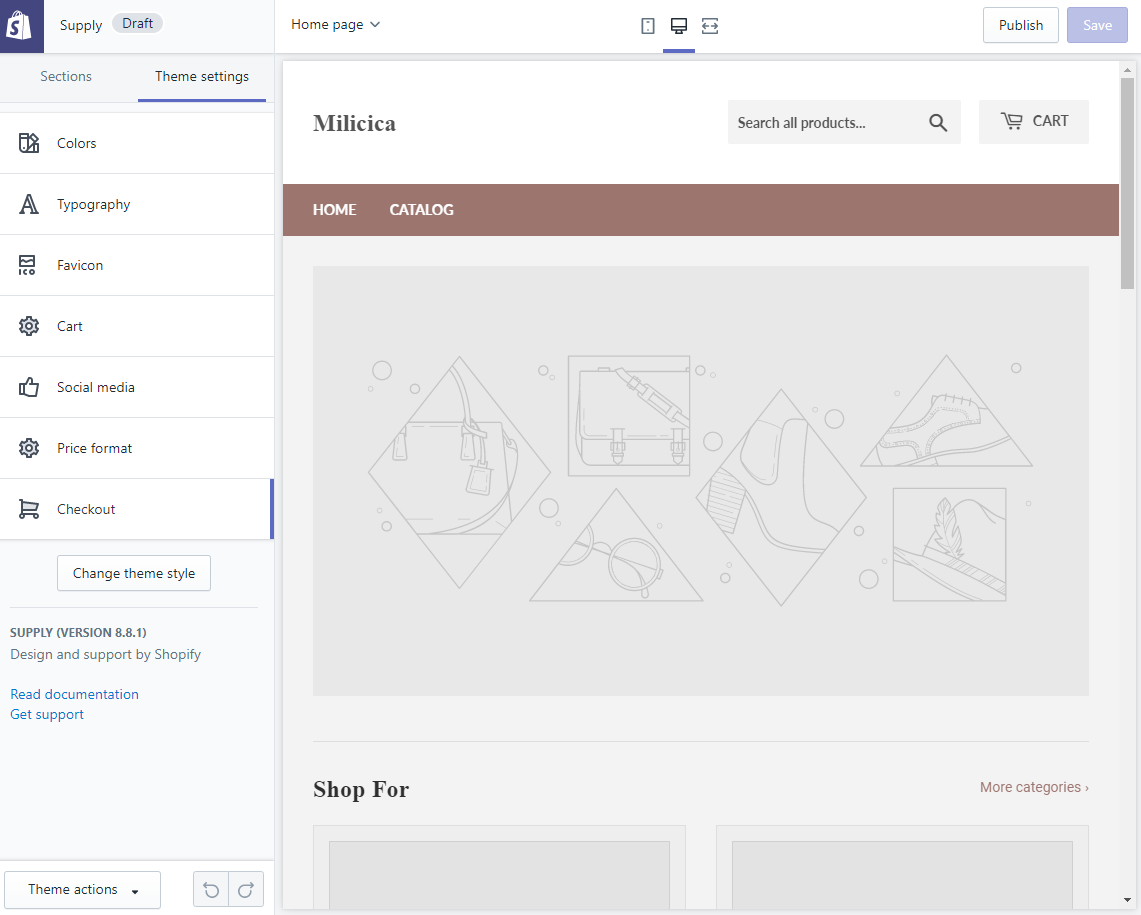The width and height of the screenshot is (1141, 915).
Task: Select desktop preview icon
Action: point(679,26)
